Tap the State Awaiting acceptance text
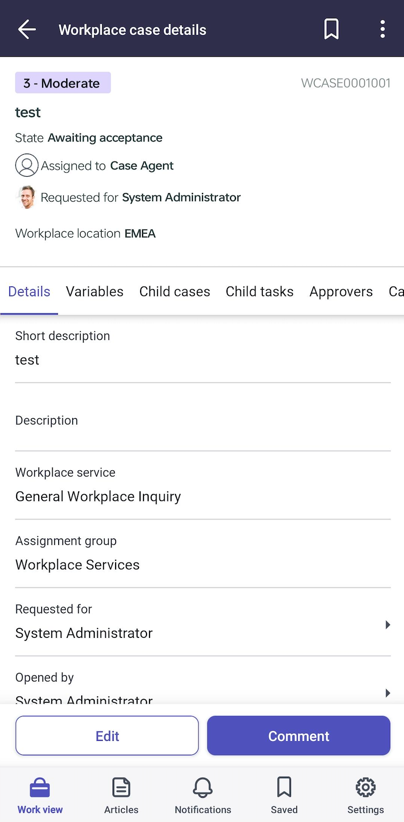The width and height of the screenshot is (404, 822). point(89,138)
